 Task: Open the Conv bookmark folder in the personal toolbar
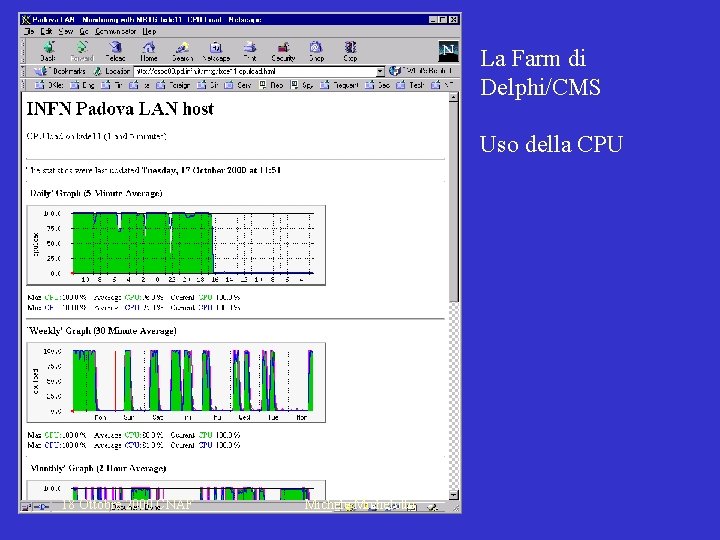point(237,85)
